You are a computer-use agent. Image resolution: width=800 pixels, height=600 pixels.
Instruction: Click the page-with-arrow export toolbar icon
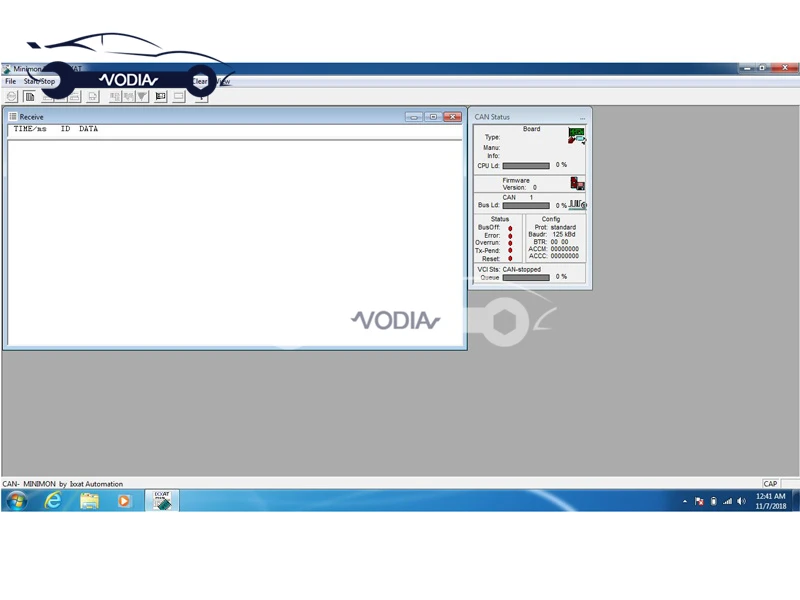pos(92,96)
